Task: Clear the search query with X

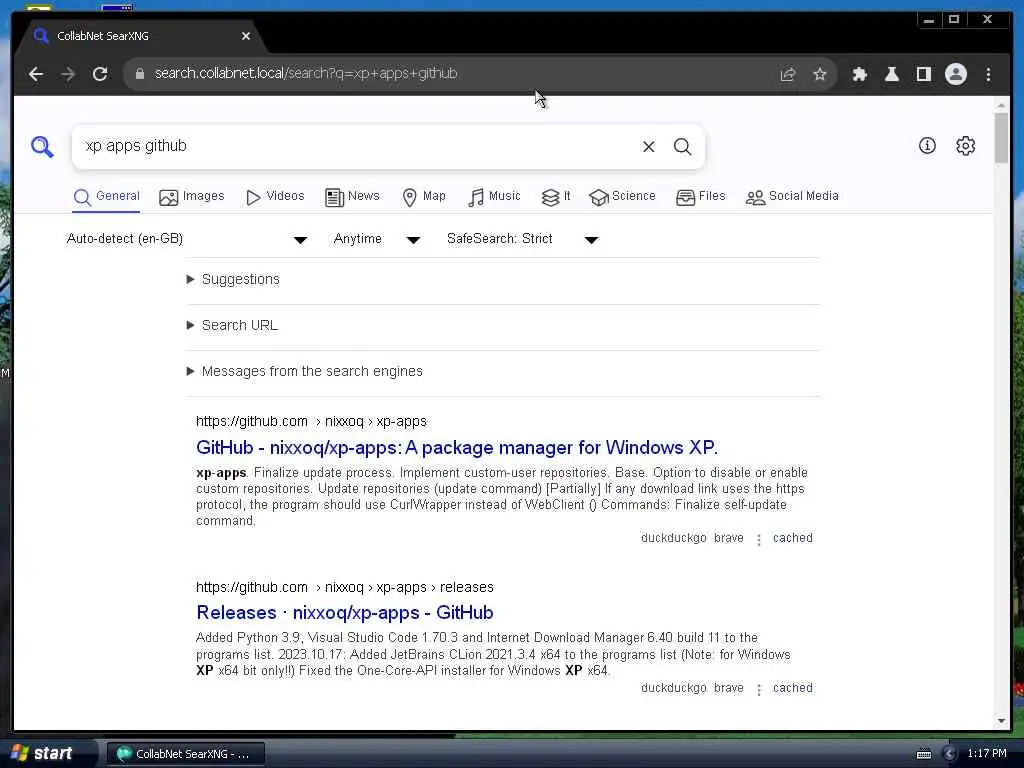Action: [648, 146]
